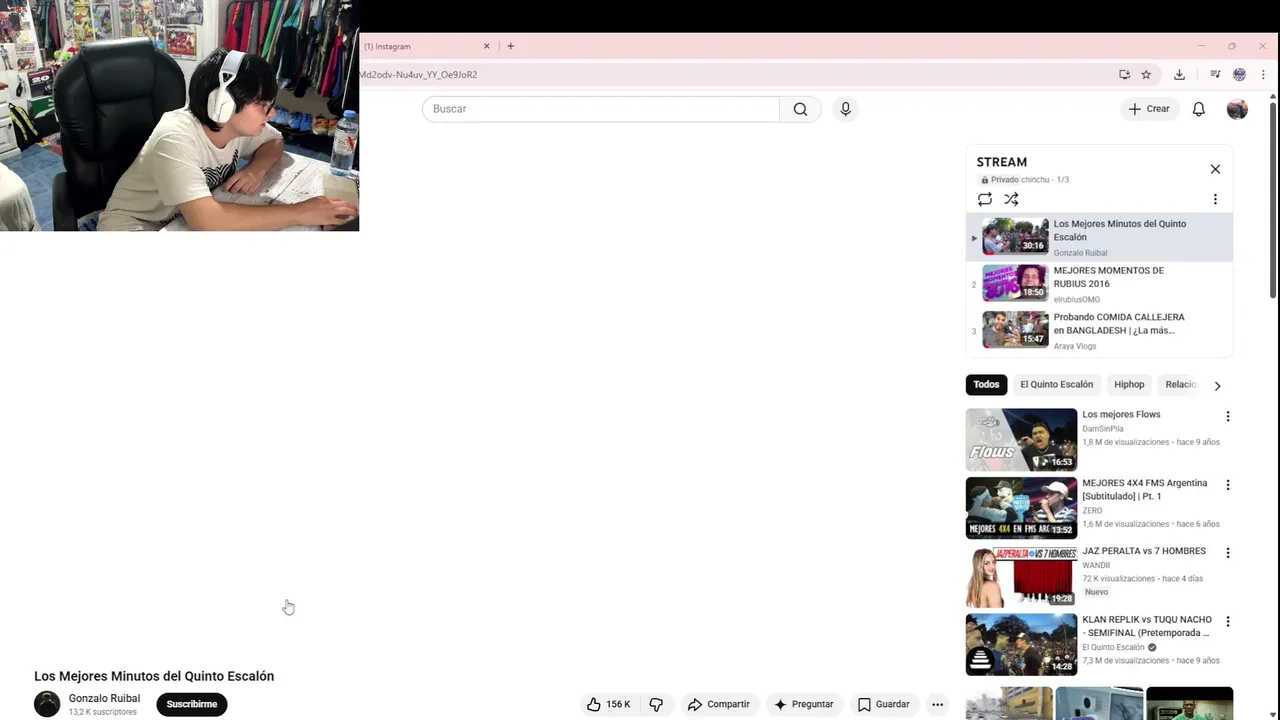Select Los Mejores Minutos del Quinto Escalón playlist item
The image size is (1280, 720).
(x=1099, y=237)
